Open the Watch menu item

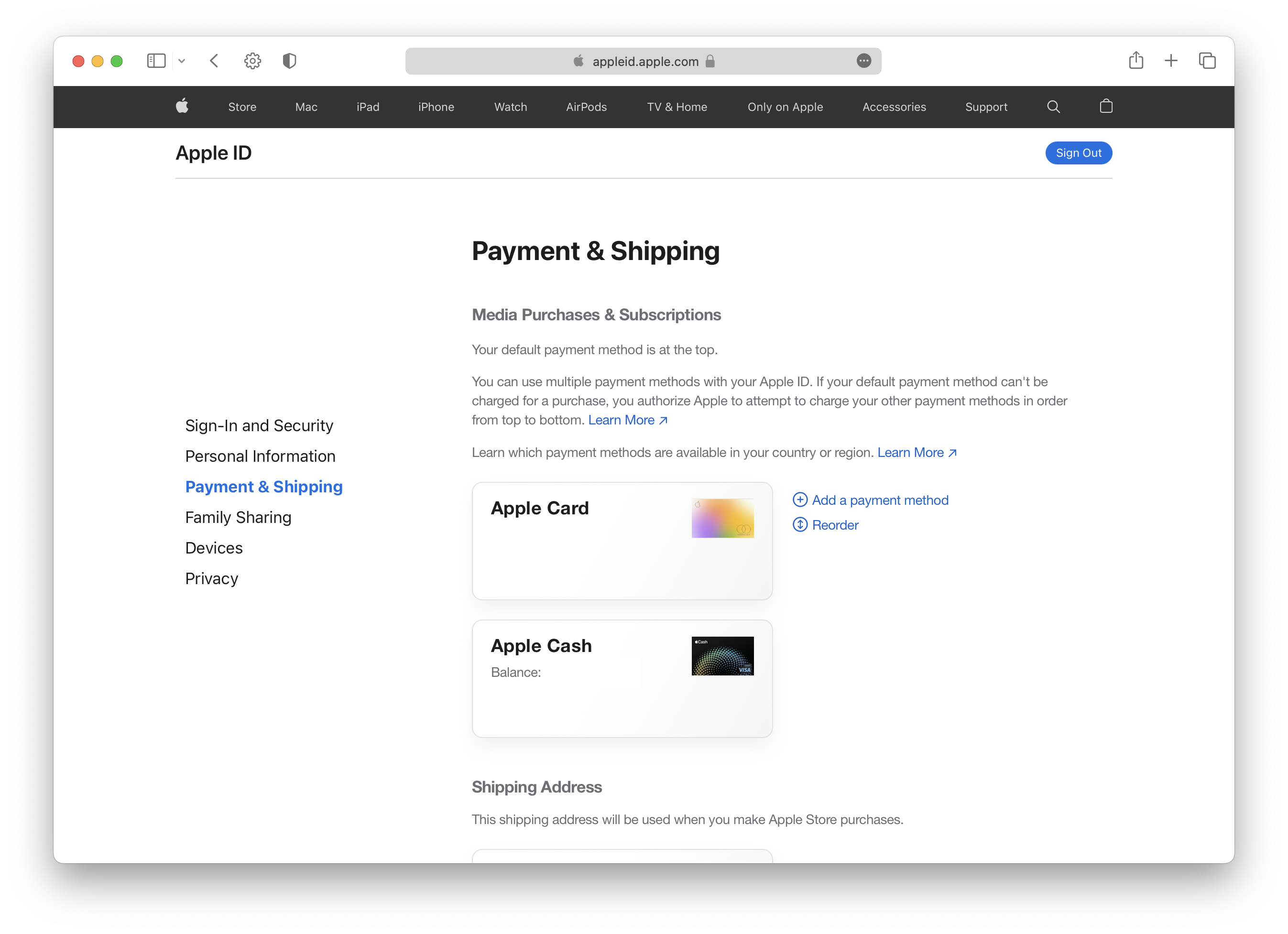pos(511,107)
